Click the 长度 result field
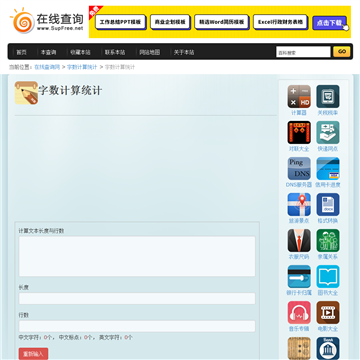This screenshot has height=360, width=360. point(137,298)
